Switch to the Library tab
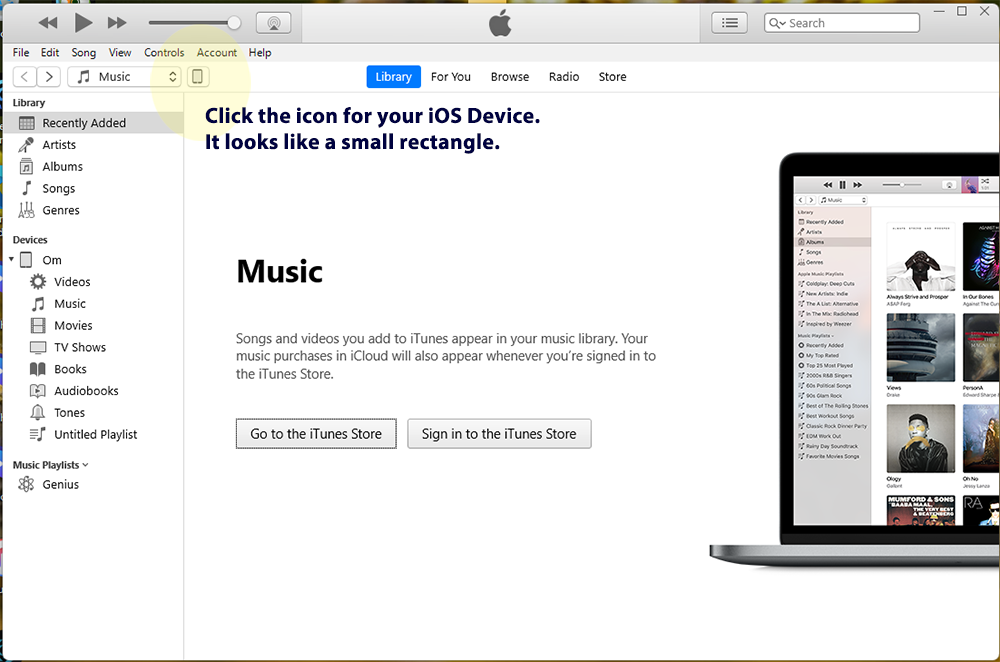The width and height of the screenshot is (1000, 662). 393,77
